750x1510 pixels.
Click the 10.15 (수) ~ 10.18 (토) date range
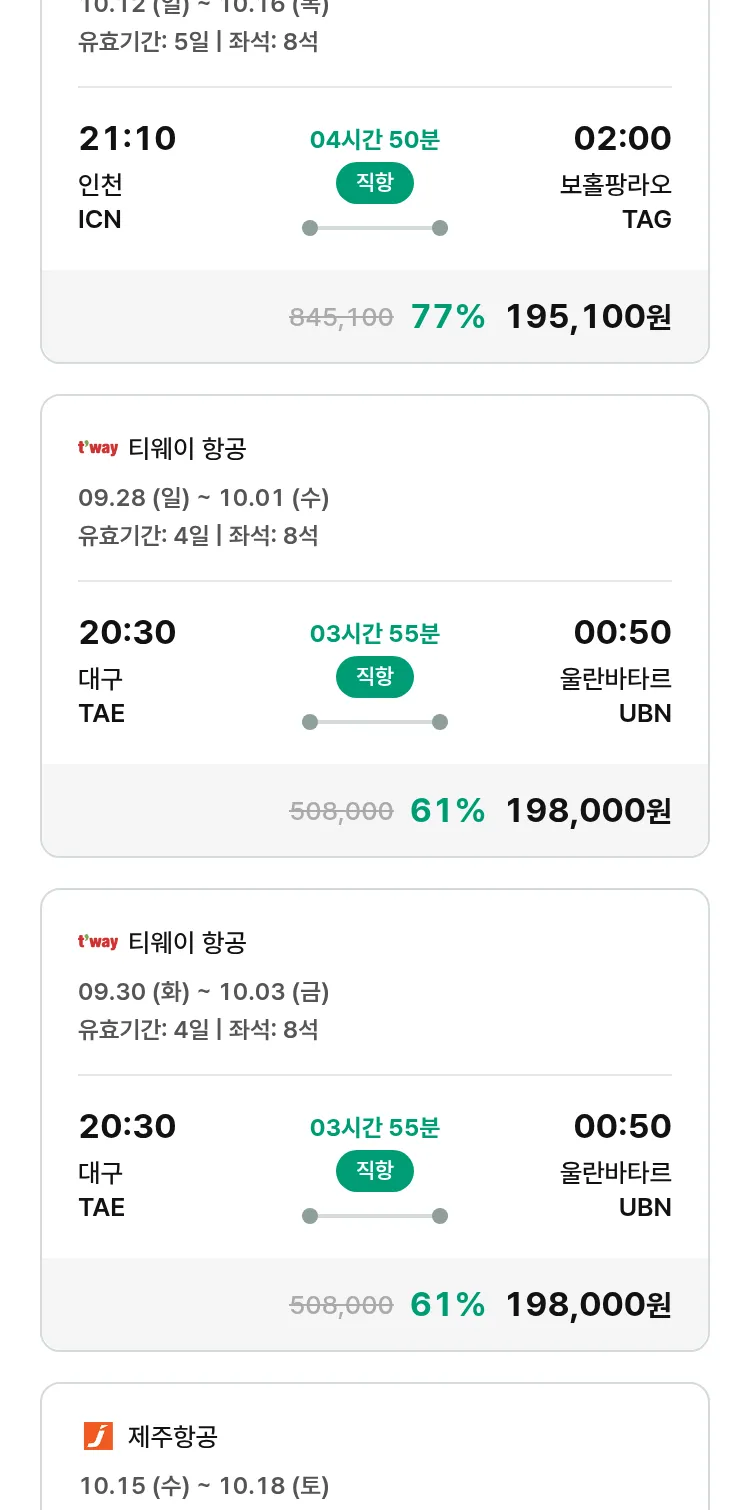point(204,1486)
